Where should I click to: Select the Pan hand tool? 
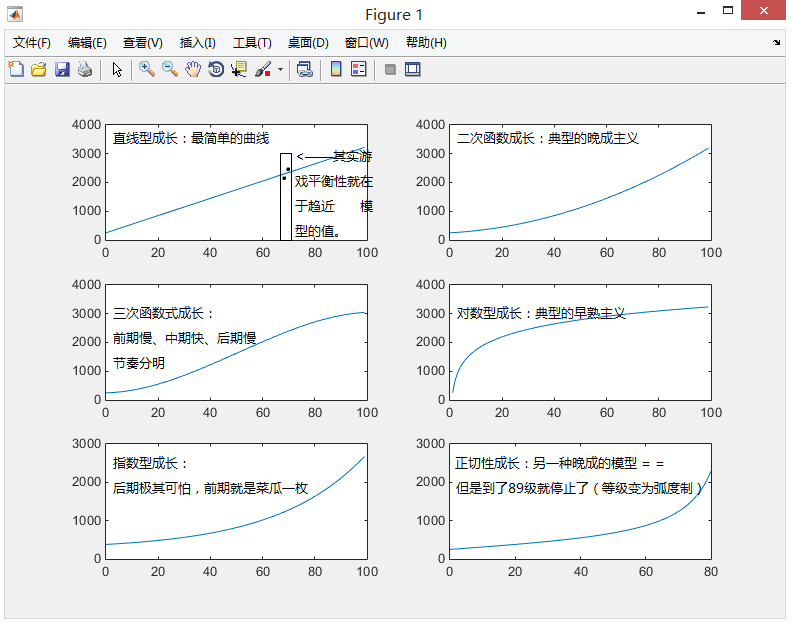coord(193,69)
